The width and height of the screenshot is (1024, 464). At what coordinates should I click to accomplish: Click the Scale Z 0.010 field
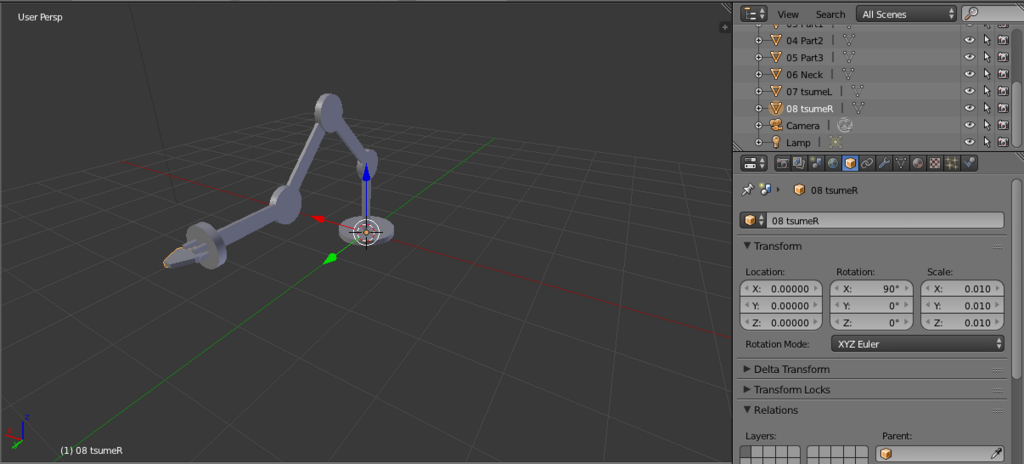(963, 323)
